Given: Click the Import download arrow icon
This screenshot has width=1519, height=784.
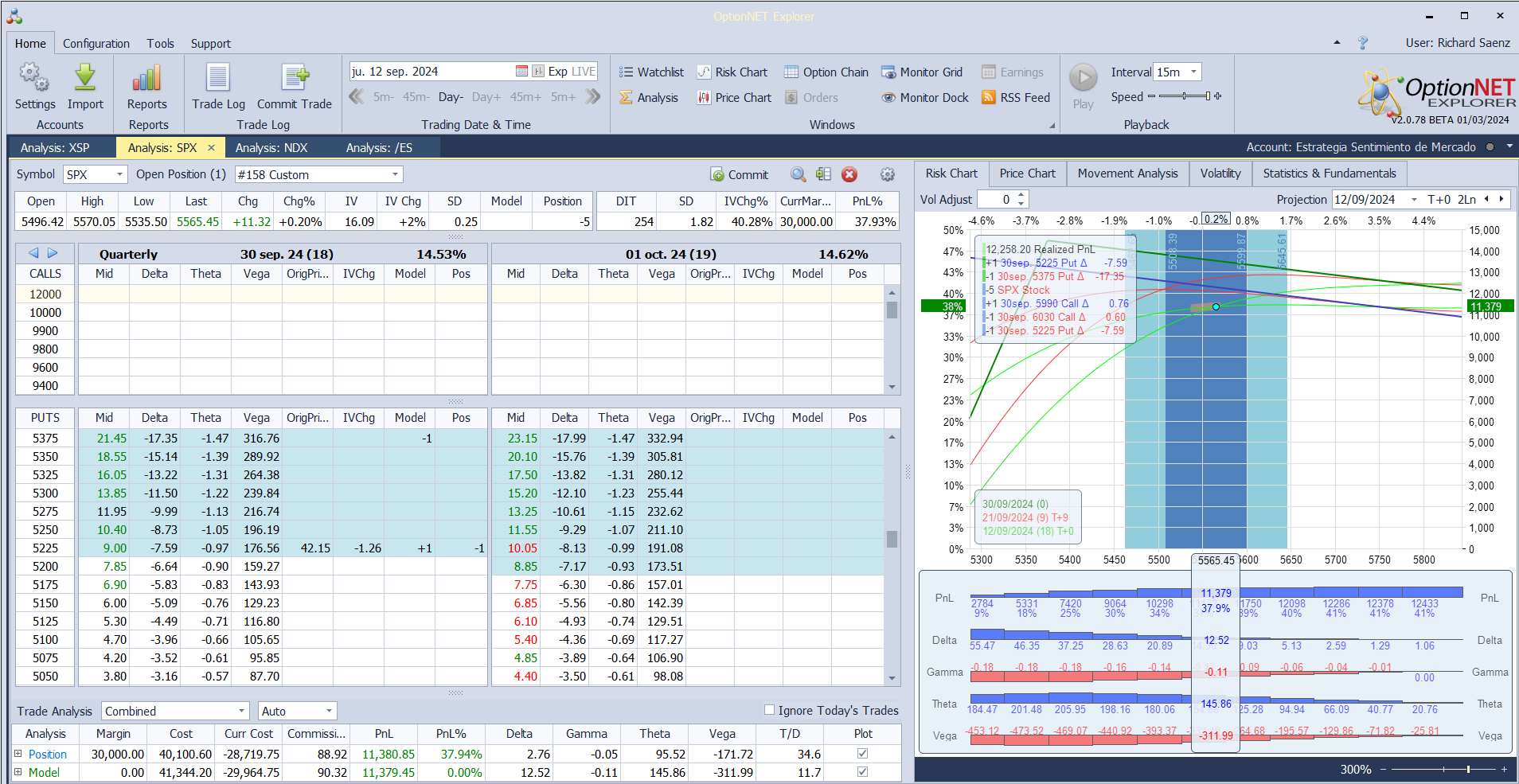Looking at the screenshot, I should pyautogui.click(x=85, y=79).
